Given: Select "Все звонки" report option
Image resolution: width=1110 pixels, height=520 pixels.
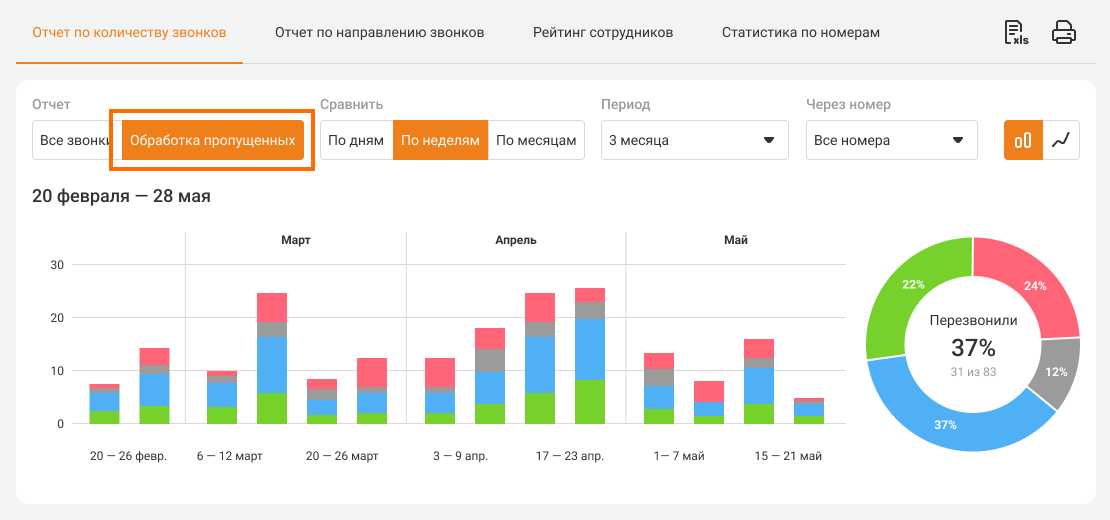Looking at the screenshot, I should 75,141.
